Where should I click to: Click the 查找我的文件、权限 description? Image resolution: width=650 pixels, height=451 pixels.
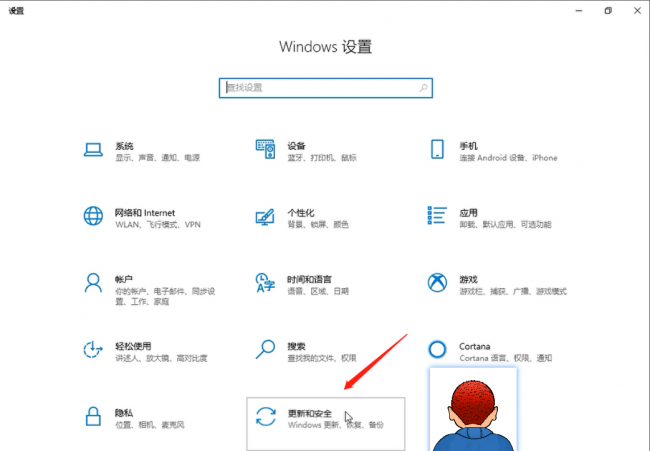pos(322,358)
